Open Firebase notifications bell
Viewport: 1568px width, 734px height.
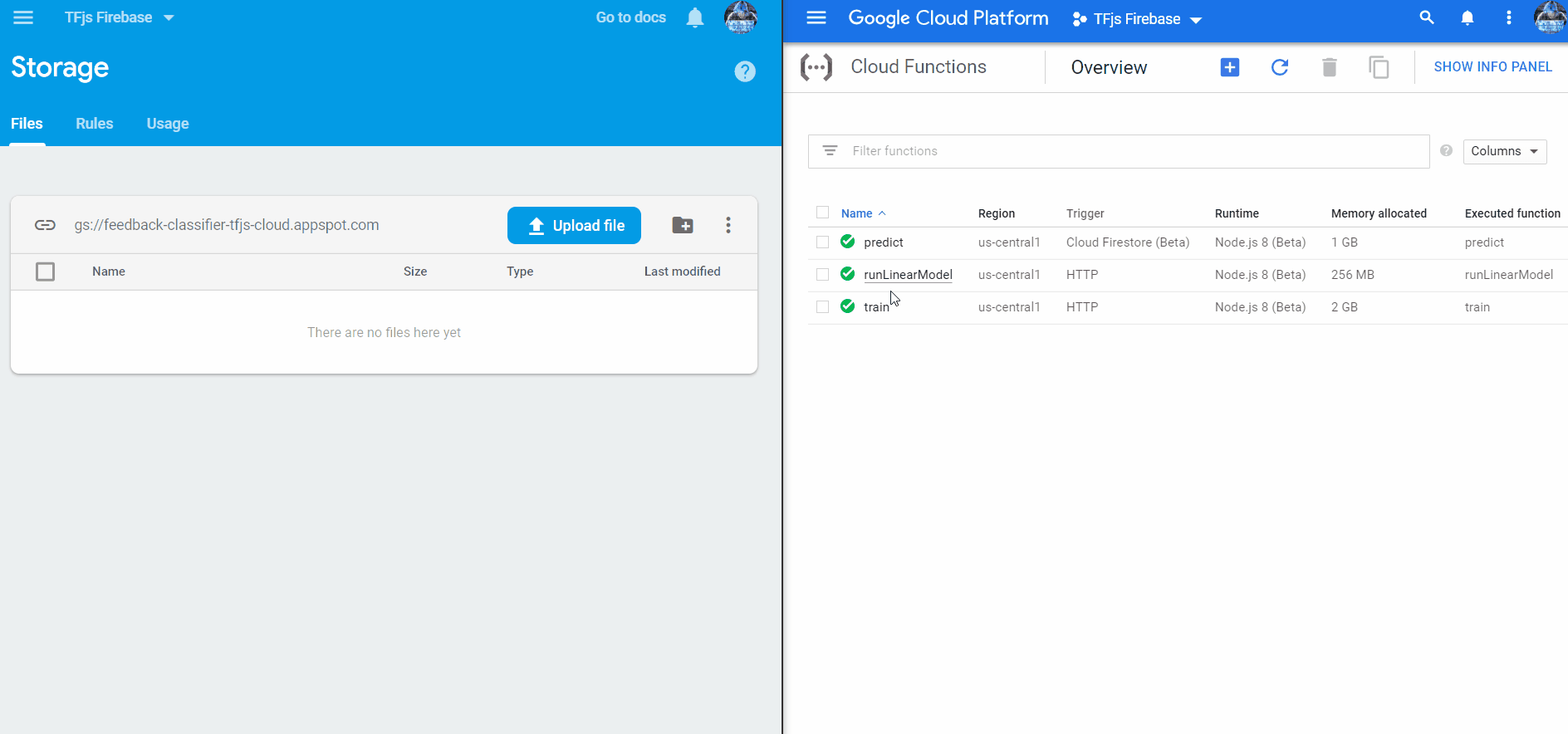tap(695, 17)
